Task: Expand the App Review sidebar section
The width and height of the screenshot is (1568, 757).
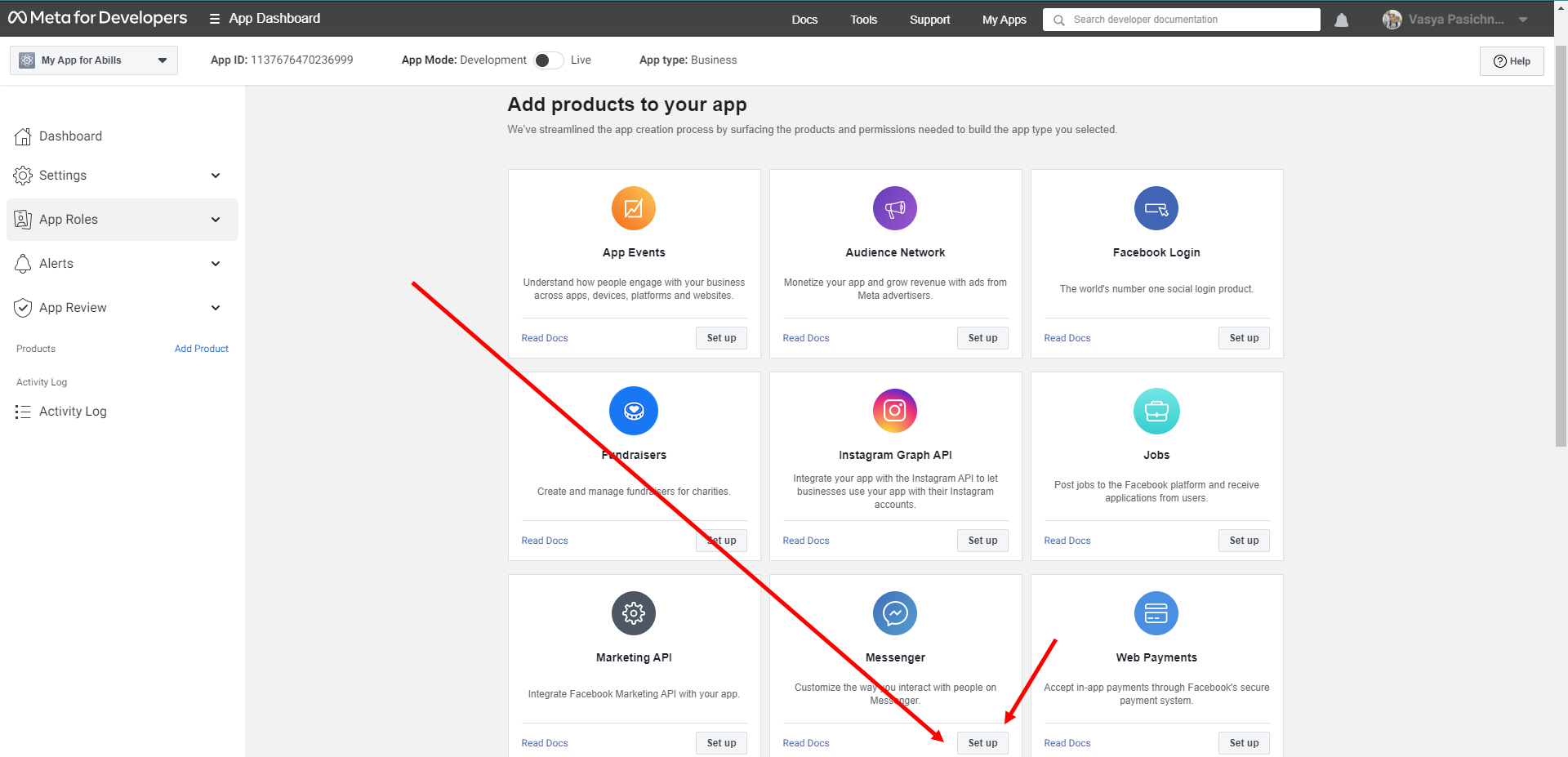Action: pyautogui.click(x=216, y=308)
